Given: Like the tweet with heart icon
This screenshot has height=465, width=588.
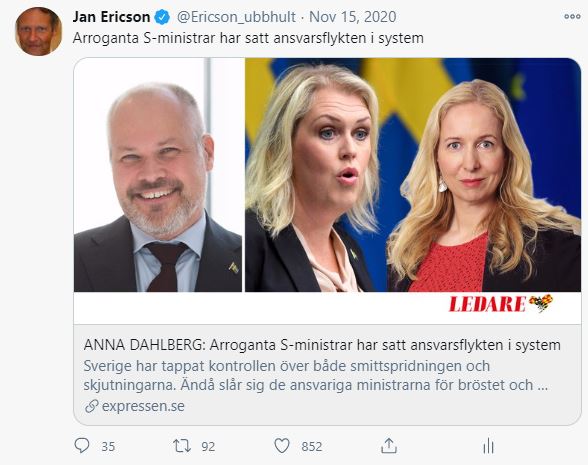Looking at the screenshot, I should (x=282, y=446).
